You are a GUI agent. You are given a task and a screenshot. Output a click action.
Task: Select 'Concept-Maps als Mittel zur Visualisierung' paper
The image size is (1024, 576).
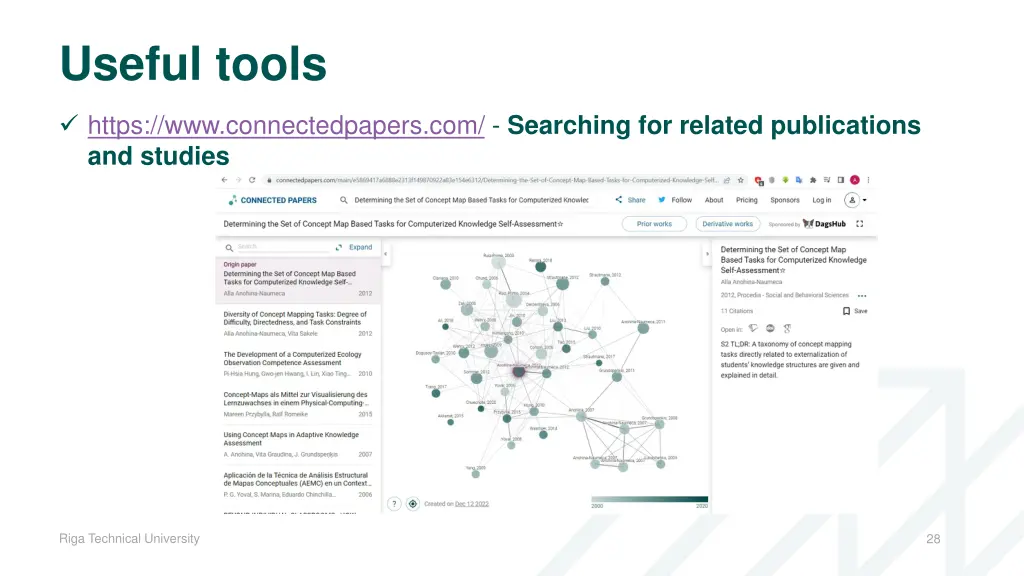tap(298, 404)
